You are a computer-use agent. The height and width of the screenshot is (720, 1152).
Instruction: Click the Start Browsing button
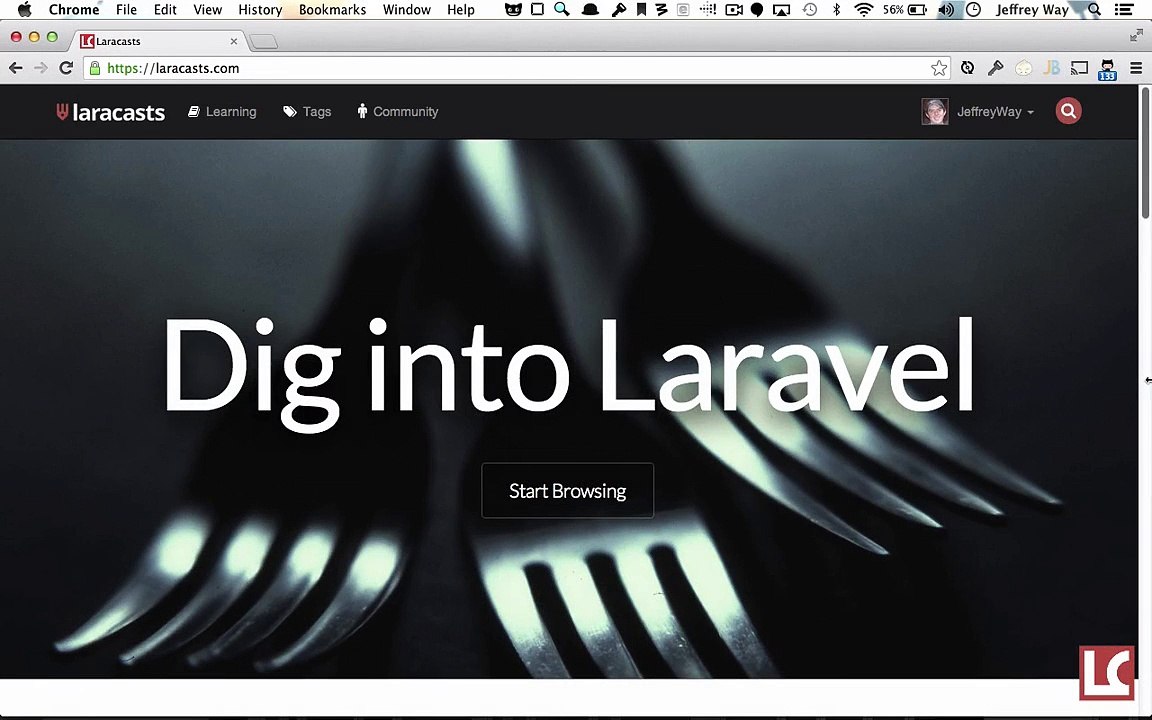coord(567,491)
